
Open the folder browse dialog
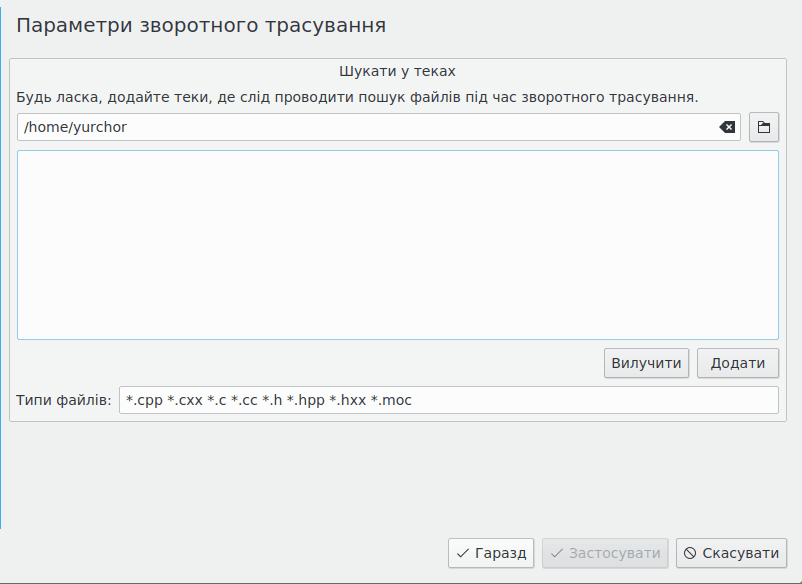(x=764, y=127)
